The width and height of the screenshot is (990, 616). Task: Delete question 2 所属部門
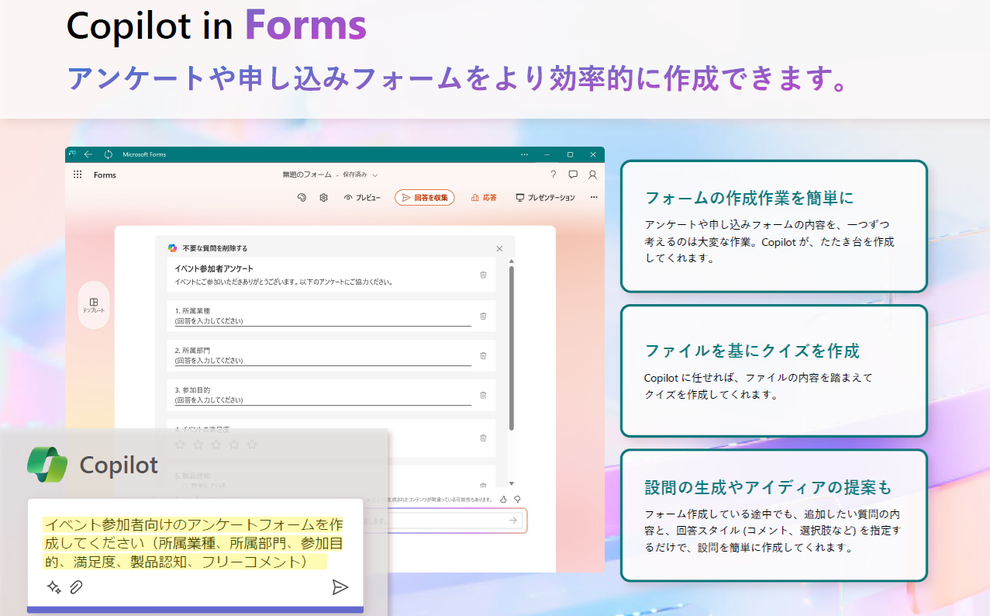pyautogui.click(x=483, y=356)
